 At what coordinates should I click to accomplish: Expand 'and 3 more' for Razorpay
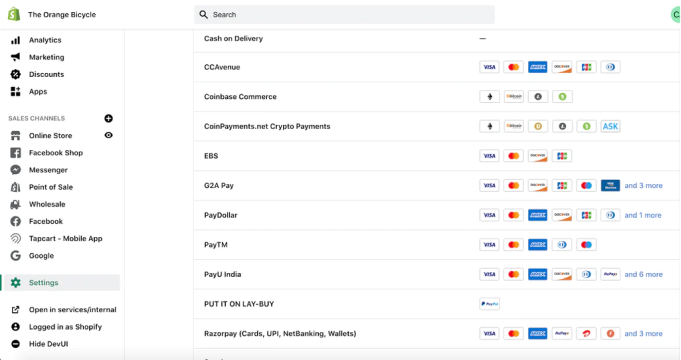[x=644, y=334]
